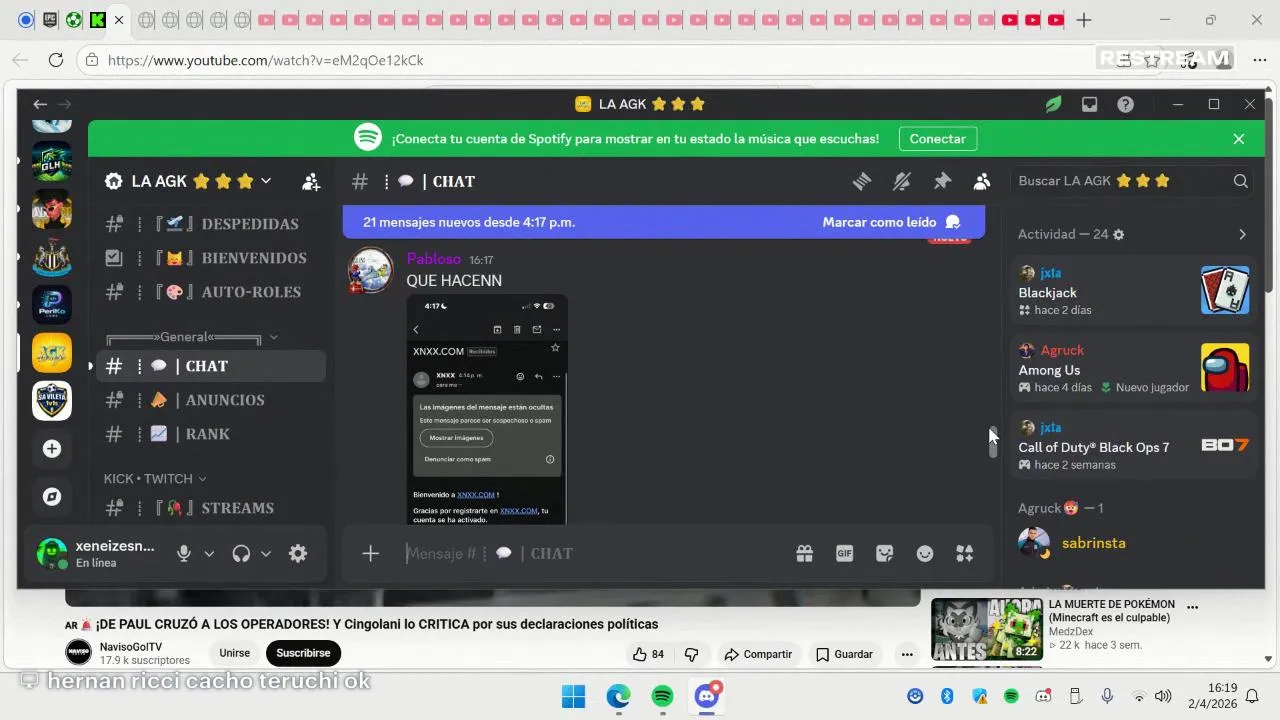Open the emoji picker
The image size is (1280, 720).
pyautogui.click(x=925, y=553)
